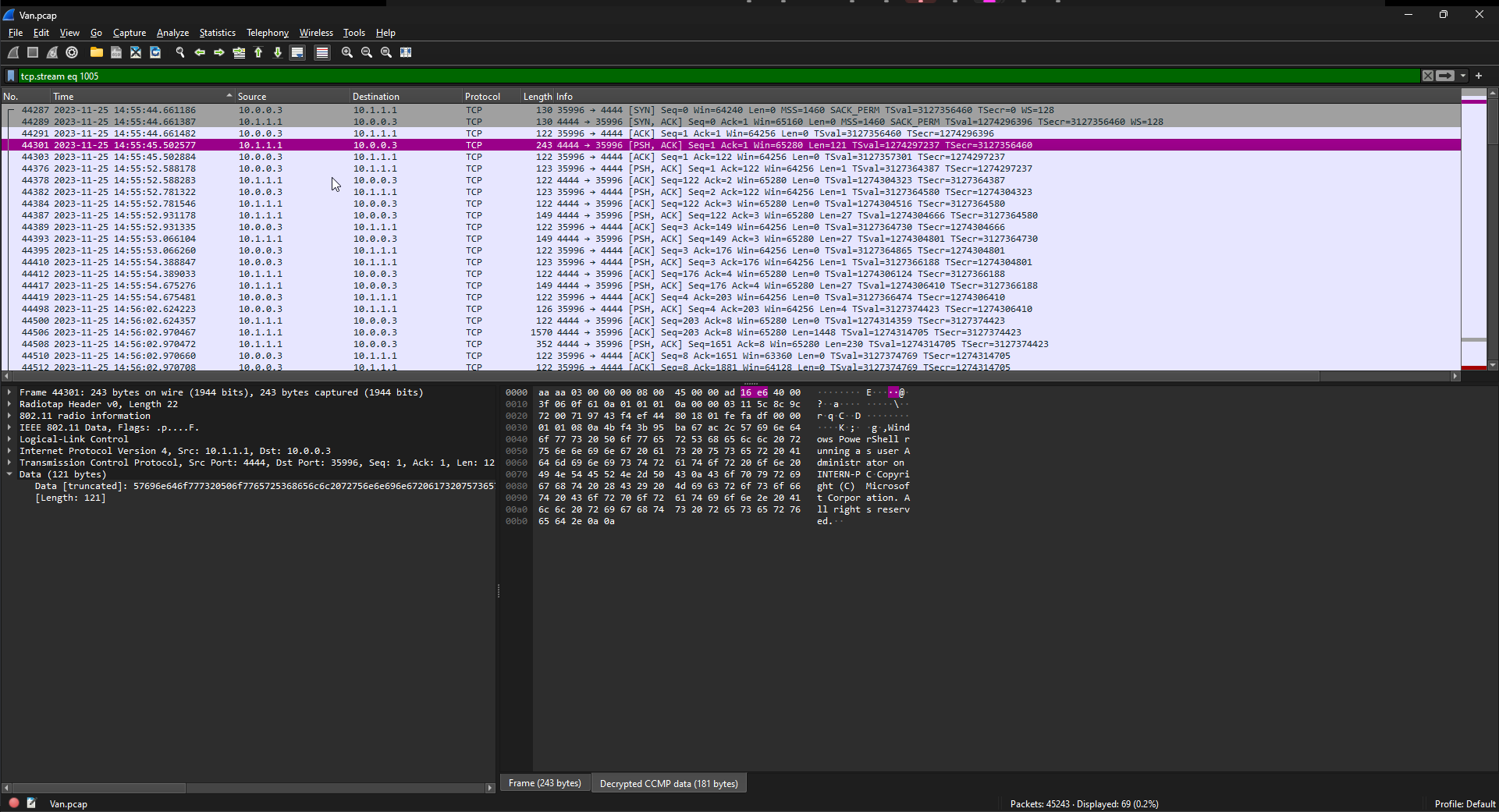
Task: Open capture file properties status bar icon
Action: 31,803
